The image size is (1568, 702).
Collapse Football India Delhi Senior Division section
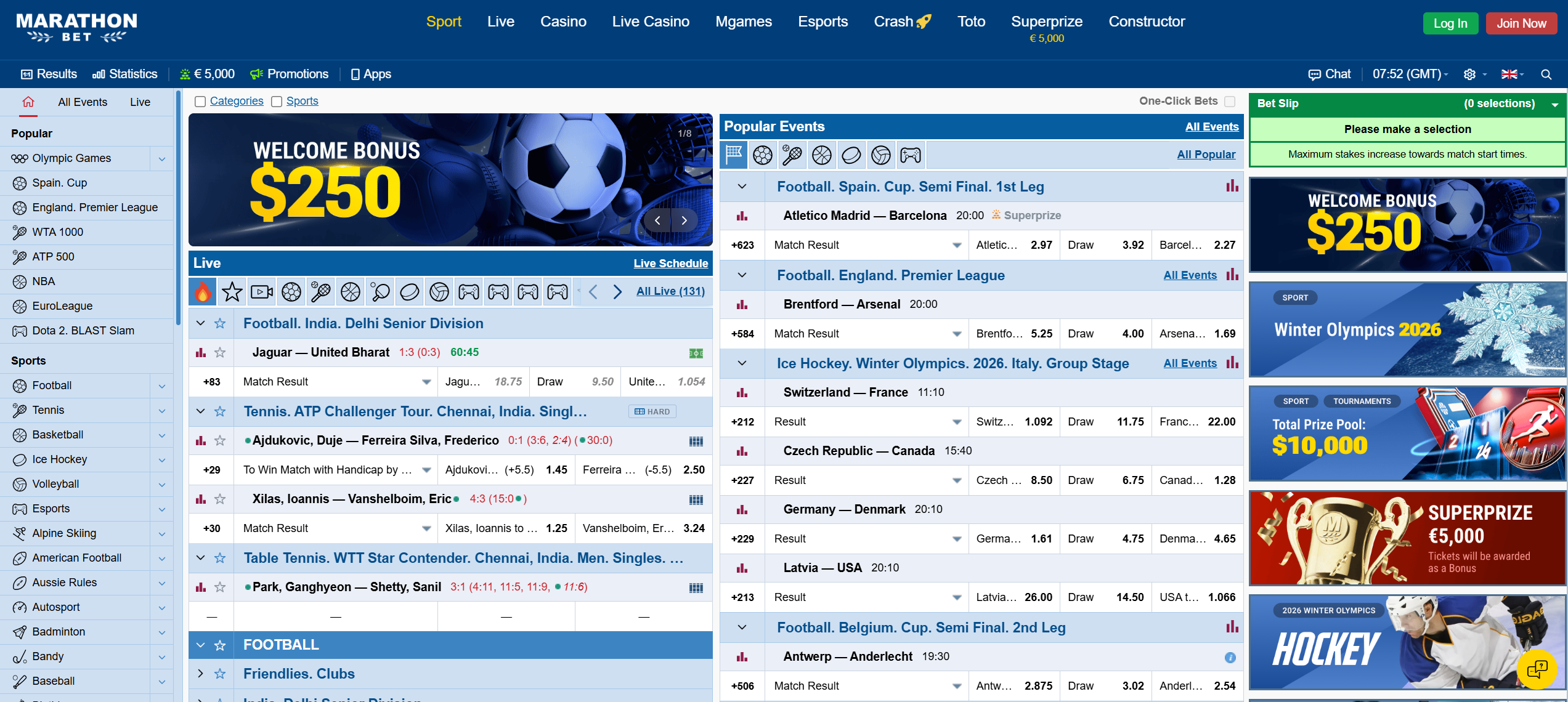200,323
